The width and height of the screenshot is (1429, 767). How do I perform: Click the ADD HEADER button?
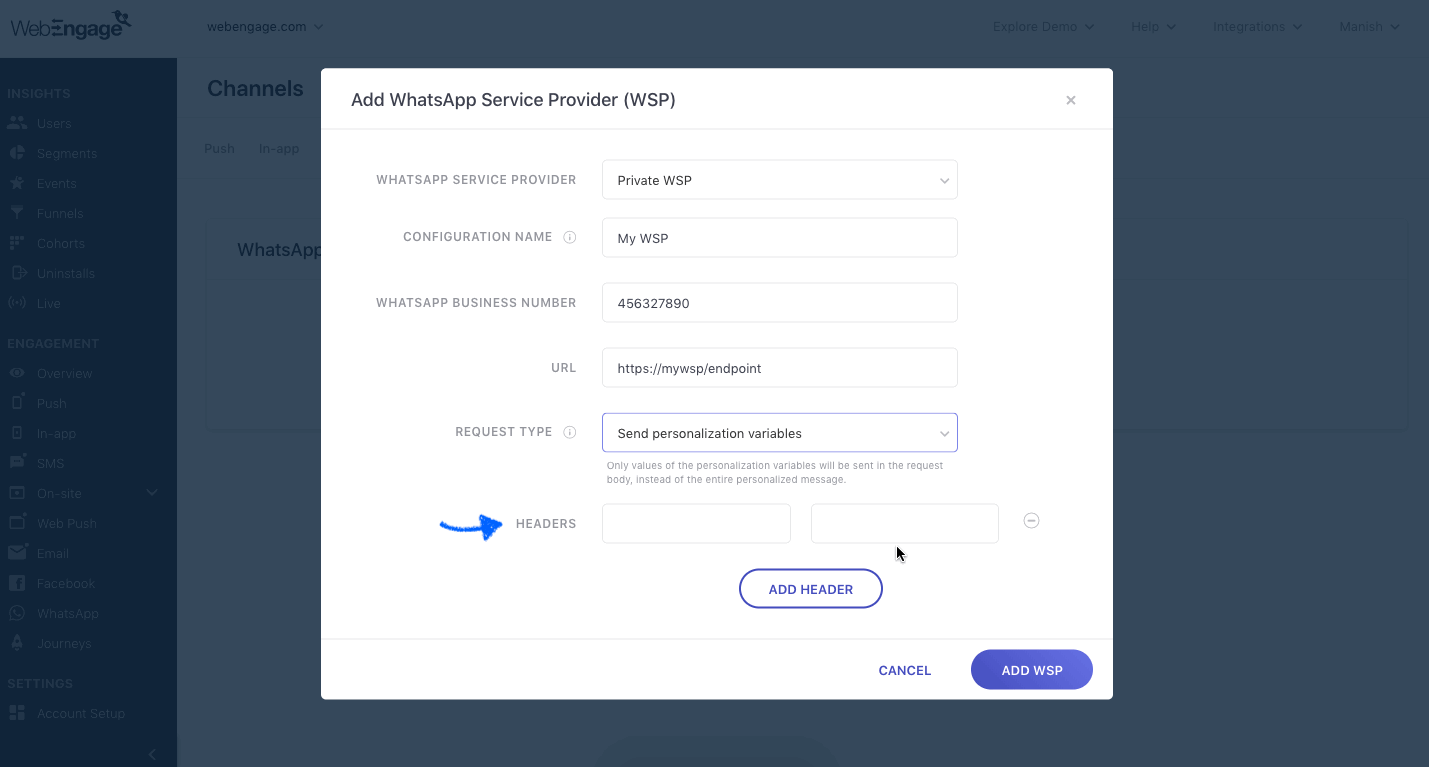[x=810, y=588]
